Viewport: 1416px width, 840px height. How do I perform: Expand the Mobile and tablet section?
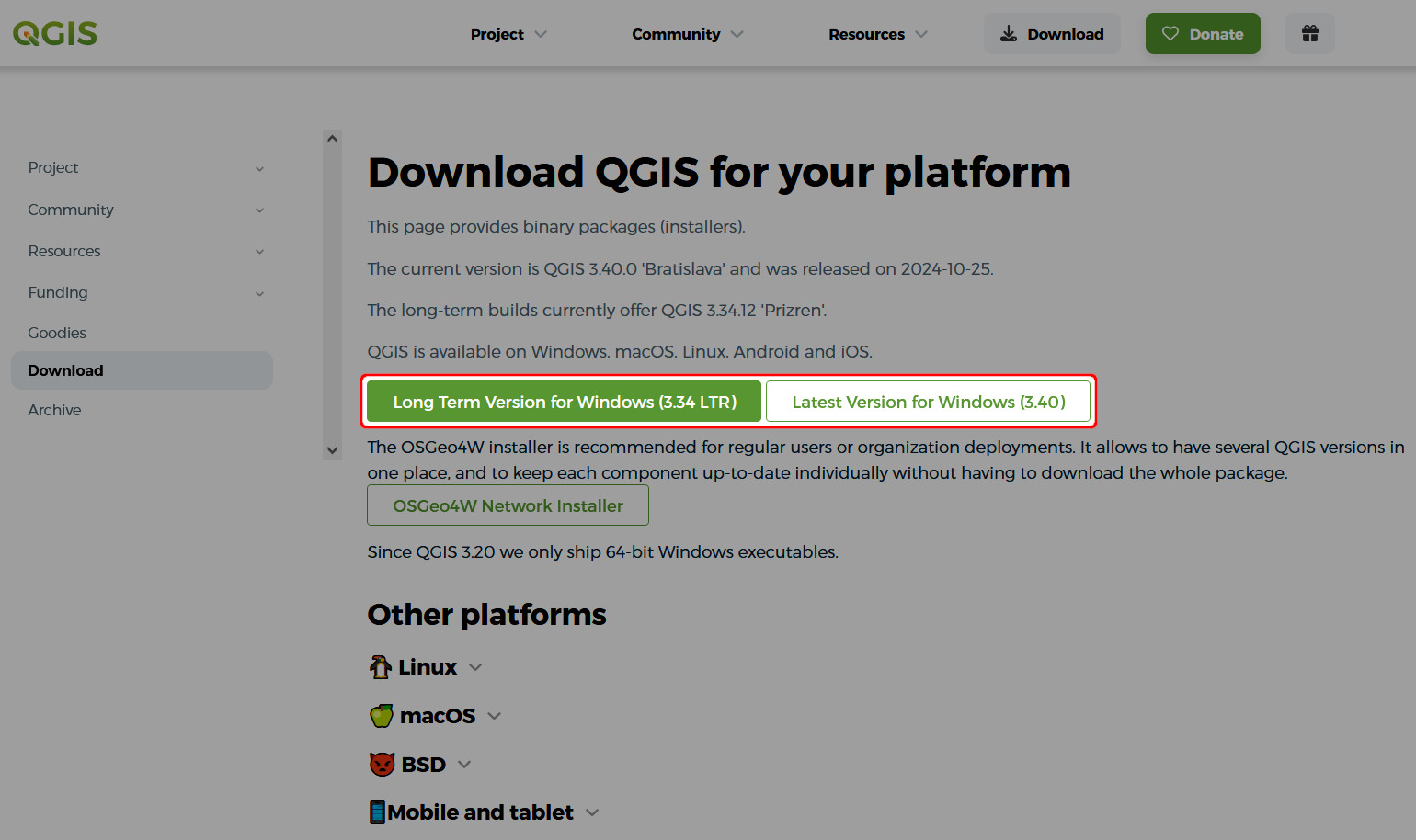coord(484,812)
